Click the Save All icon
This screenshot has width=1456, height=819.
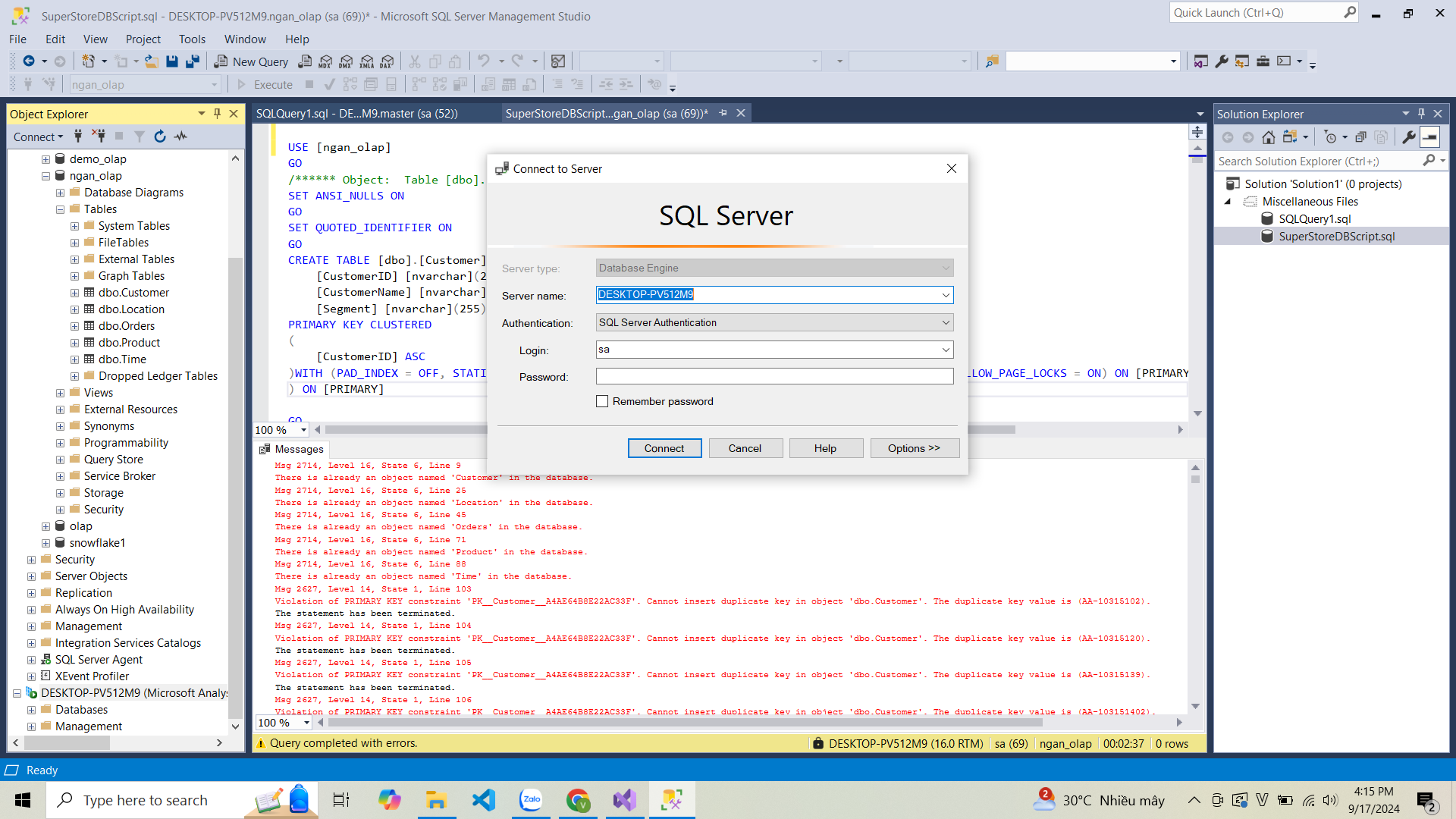coord(193,61)
